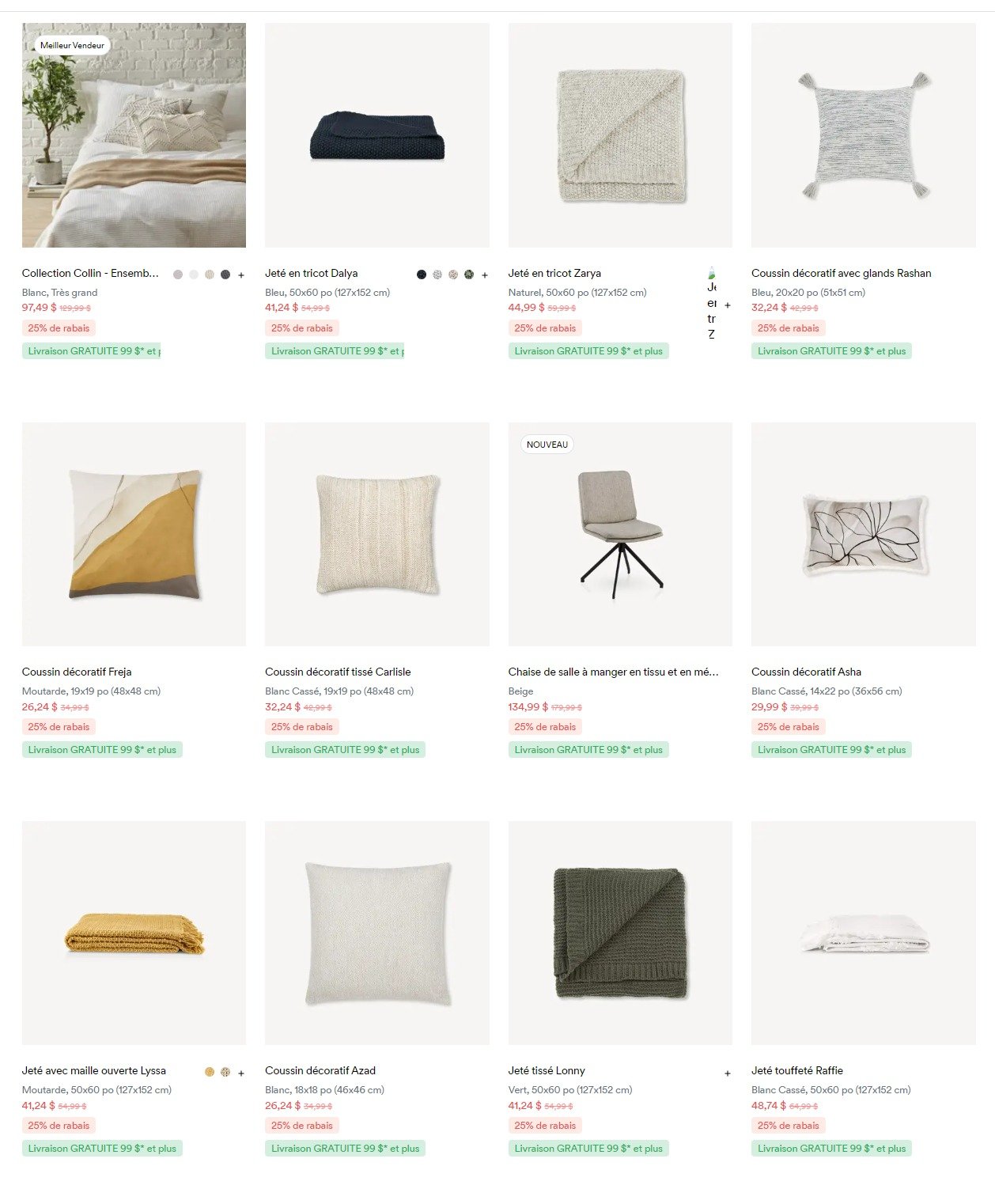Expand more colors for Collection Collin
Screen dimensions: 995x1204
241,275
